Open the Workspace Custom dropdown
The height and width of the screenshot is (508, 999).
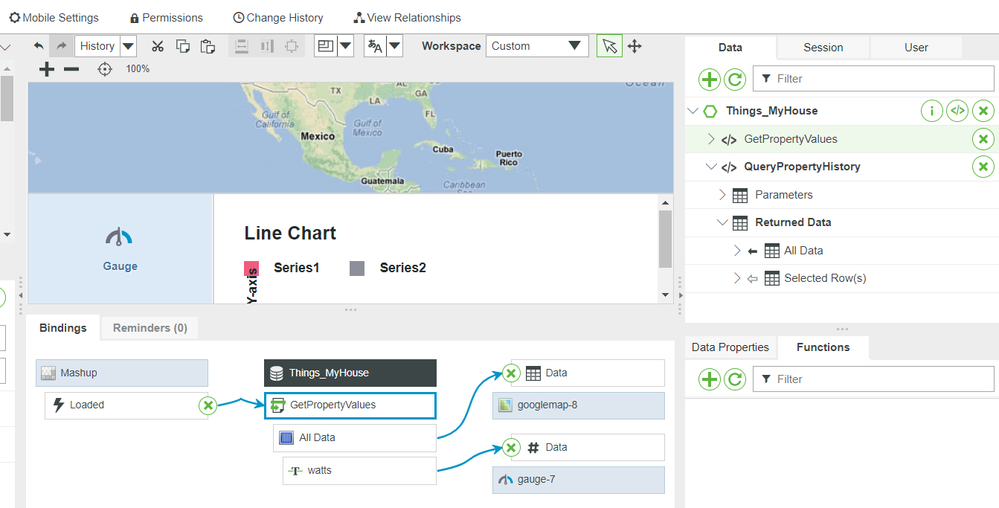(537, 46)
